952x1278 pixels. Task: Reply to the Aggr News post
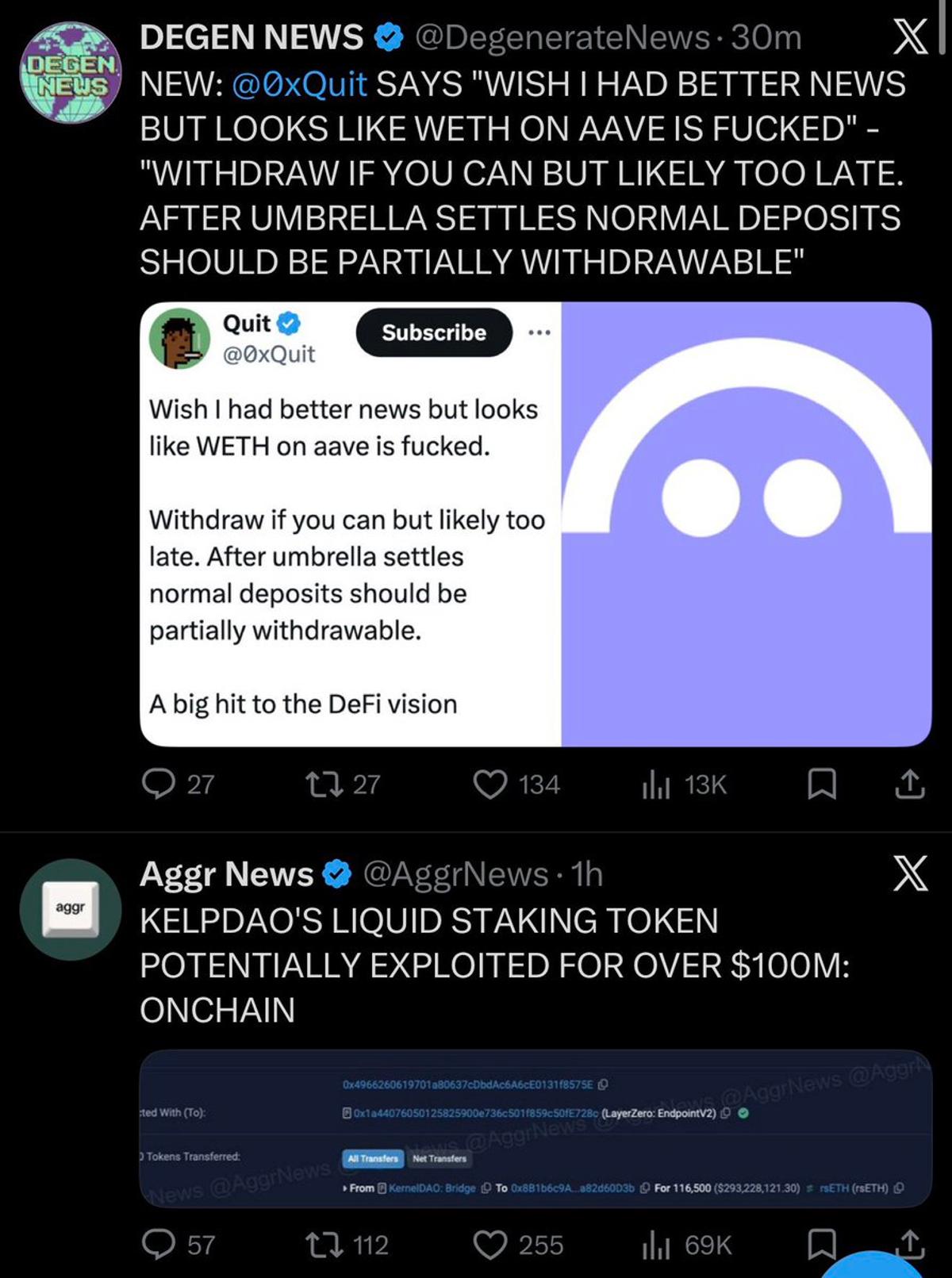pos(159,1244)
